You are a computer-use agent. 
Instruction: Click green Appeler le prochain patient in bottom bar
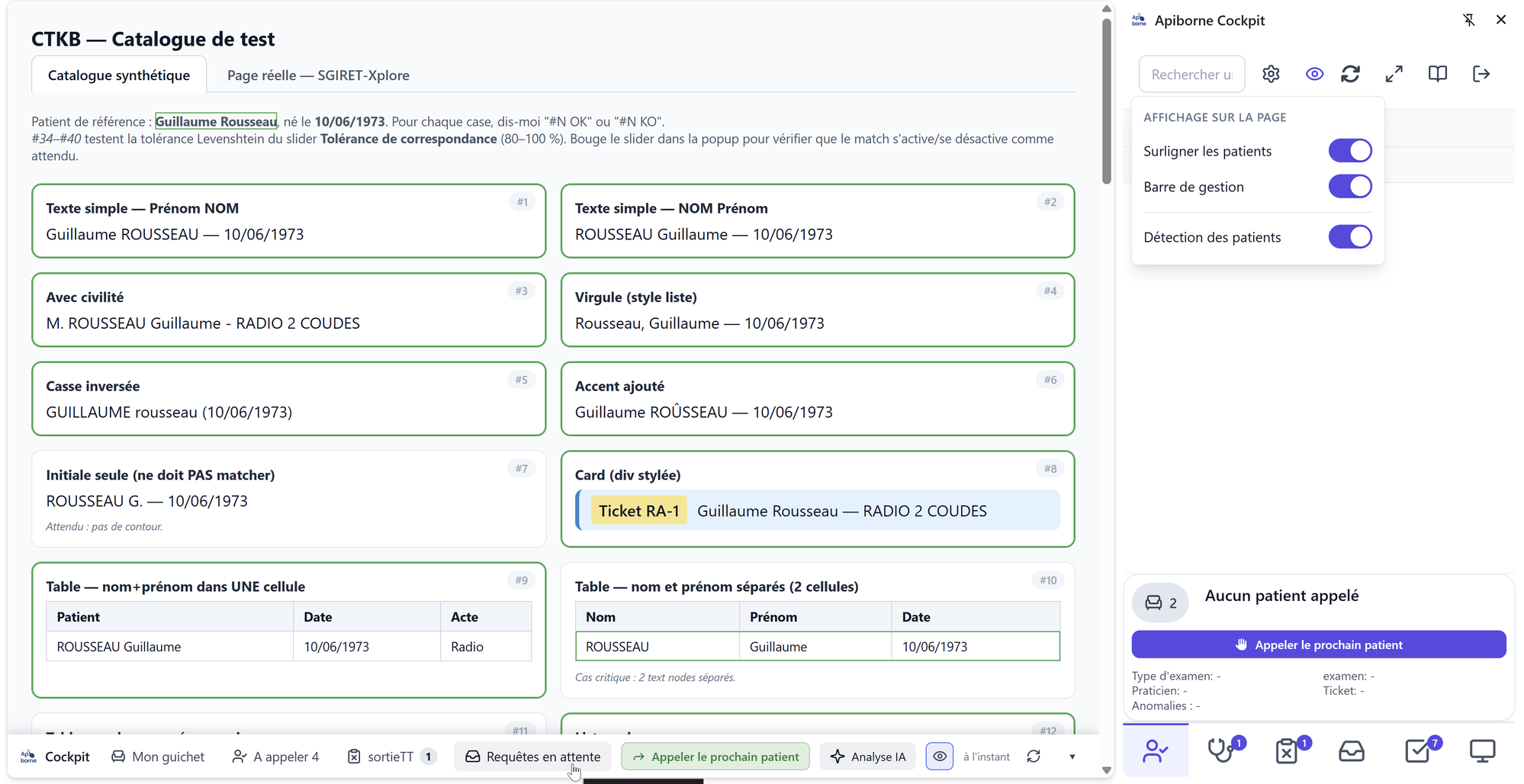[x=715, y=757]
